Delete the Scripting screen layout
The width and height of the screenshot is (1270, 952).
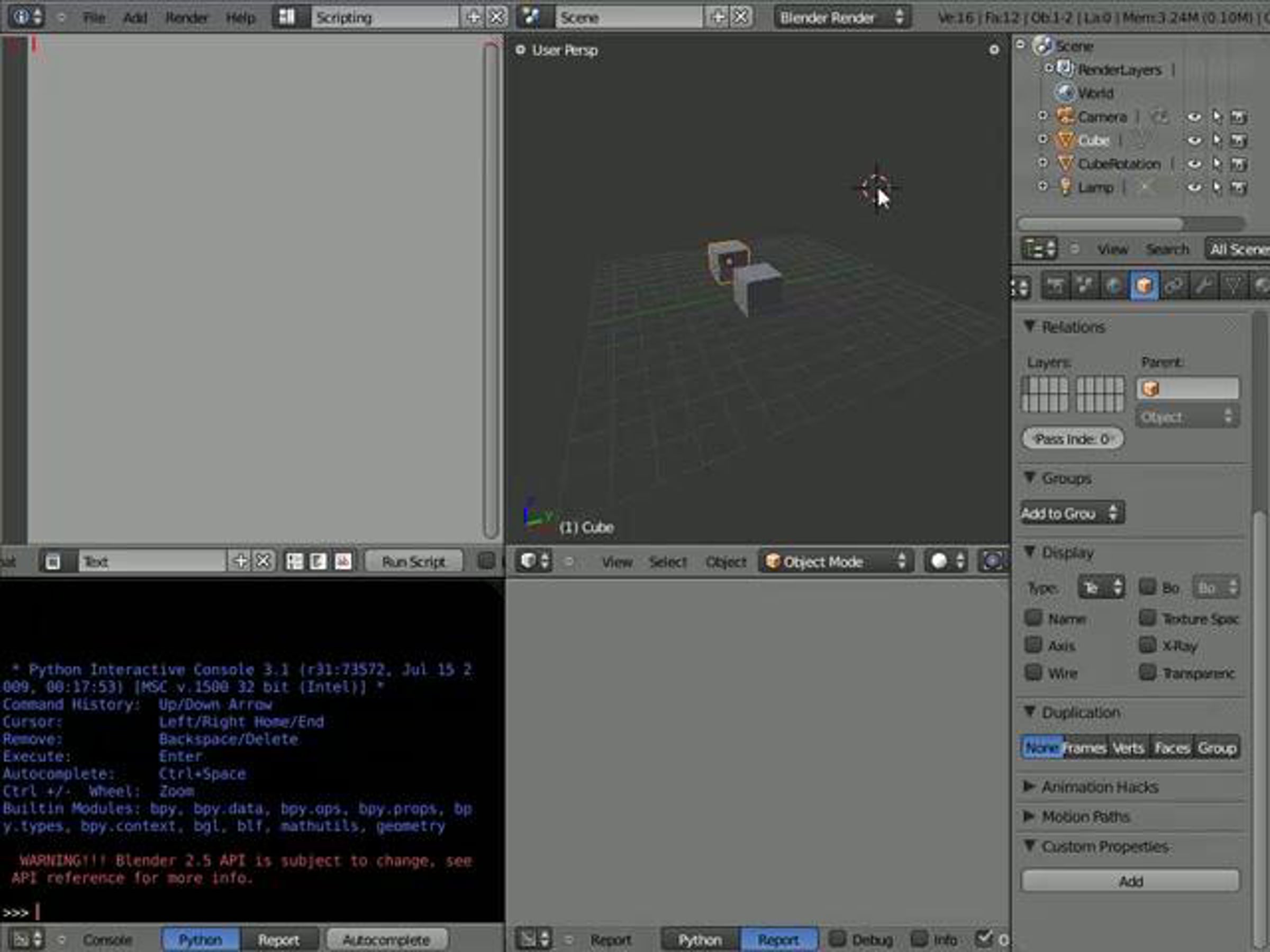[x=497, y=17]
